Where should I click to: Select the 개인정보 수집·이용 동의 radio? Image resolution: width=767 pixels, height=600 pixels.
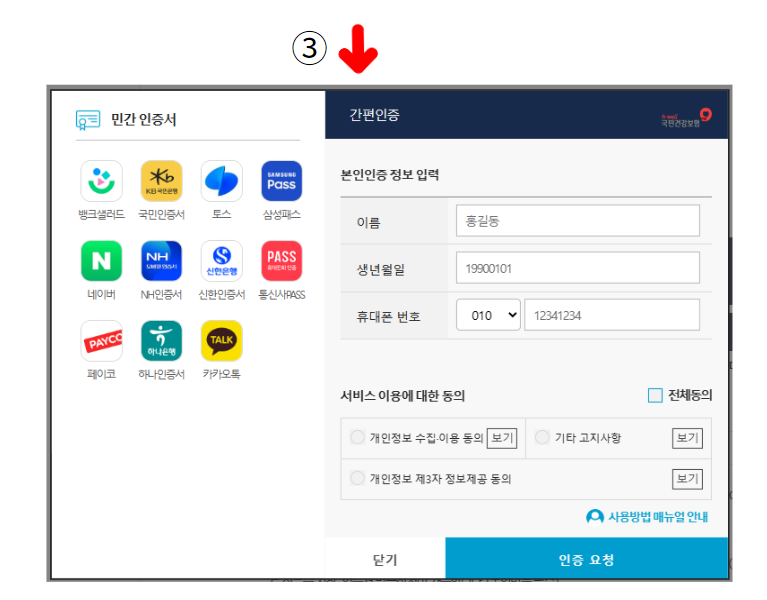tap(358, 437)
